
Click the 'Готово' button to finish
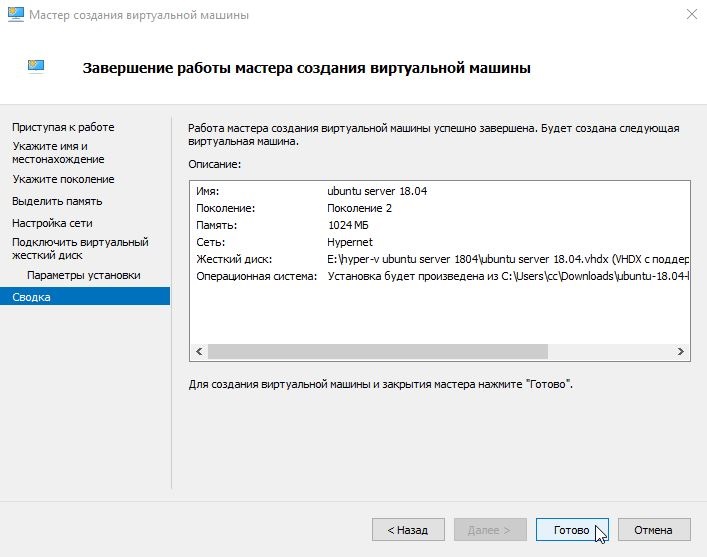572,529
